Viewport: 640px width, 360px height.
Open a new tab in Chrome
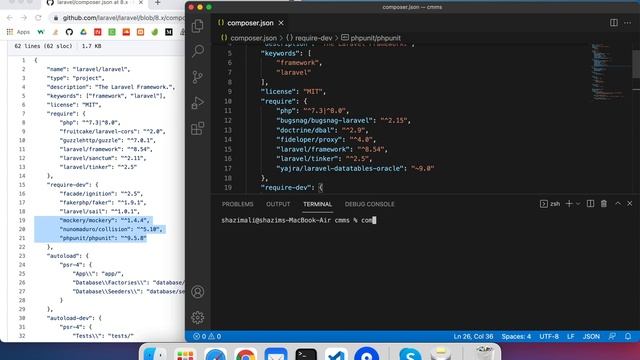pos(158,3)
